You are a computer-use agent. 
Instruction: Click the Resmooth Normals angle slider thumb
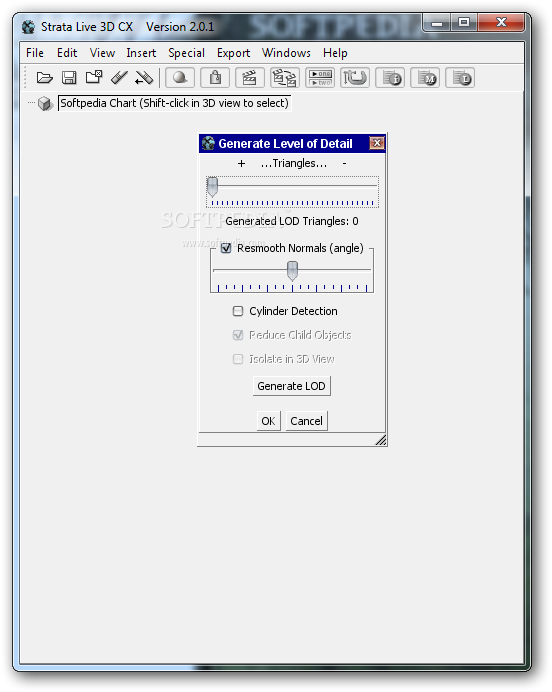click(x=292, y=271)
